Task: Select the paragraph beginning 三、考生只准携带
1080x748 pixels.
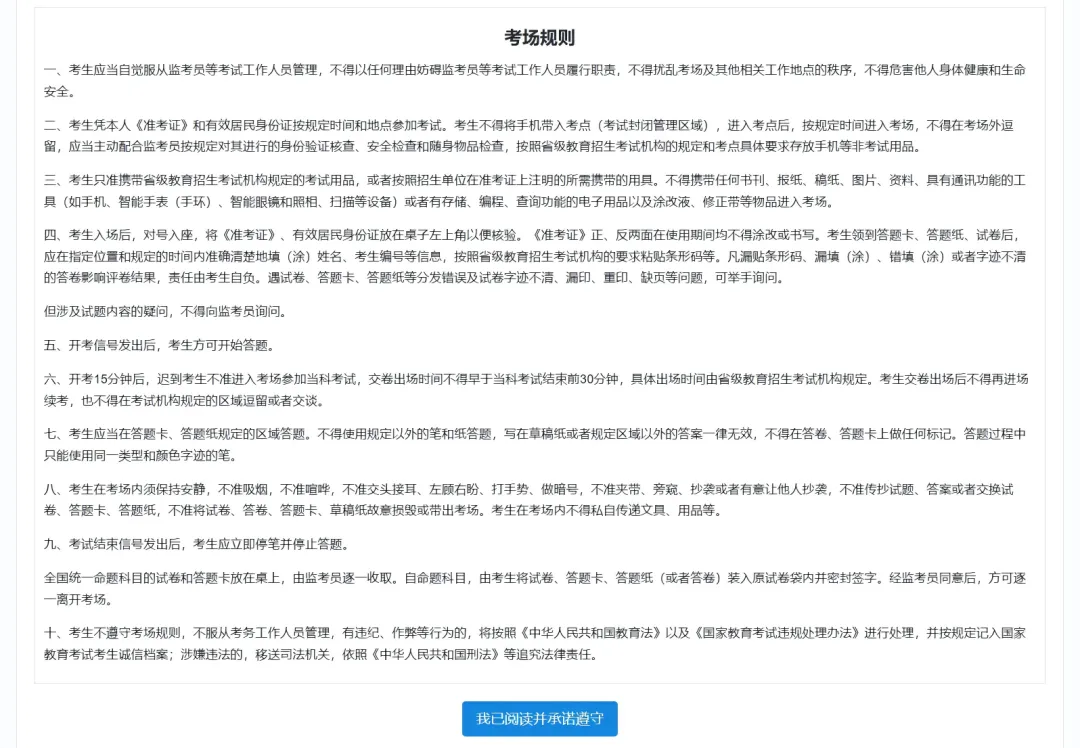Action: (x=535, y=191)
